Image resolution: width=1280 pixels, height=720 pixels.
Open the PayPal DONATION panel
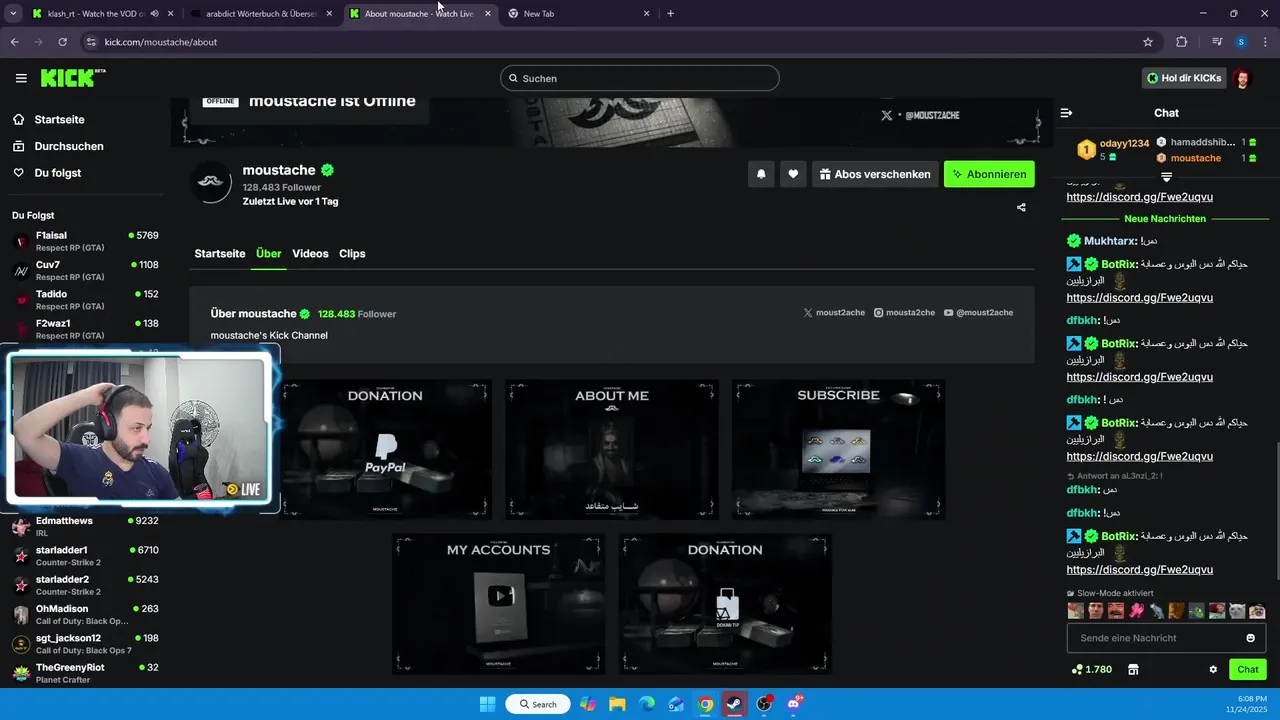385,450
